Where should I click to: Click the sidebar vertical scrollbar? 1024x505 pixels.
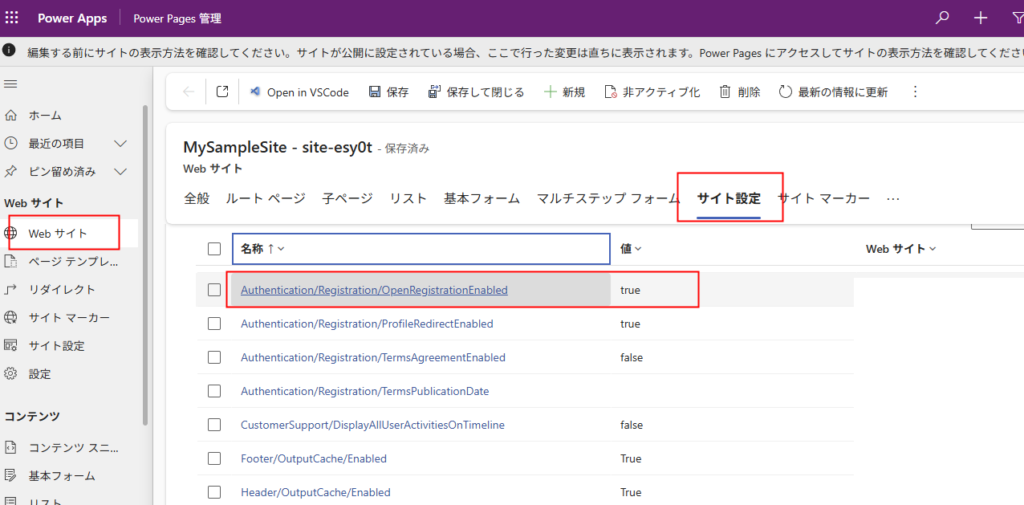point(145,270)
